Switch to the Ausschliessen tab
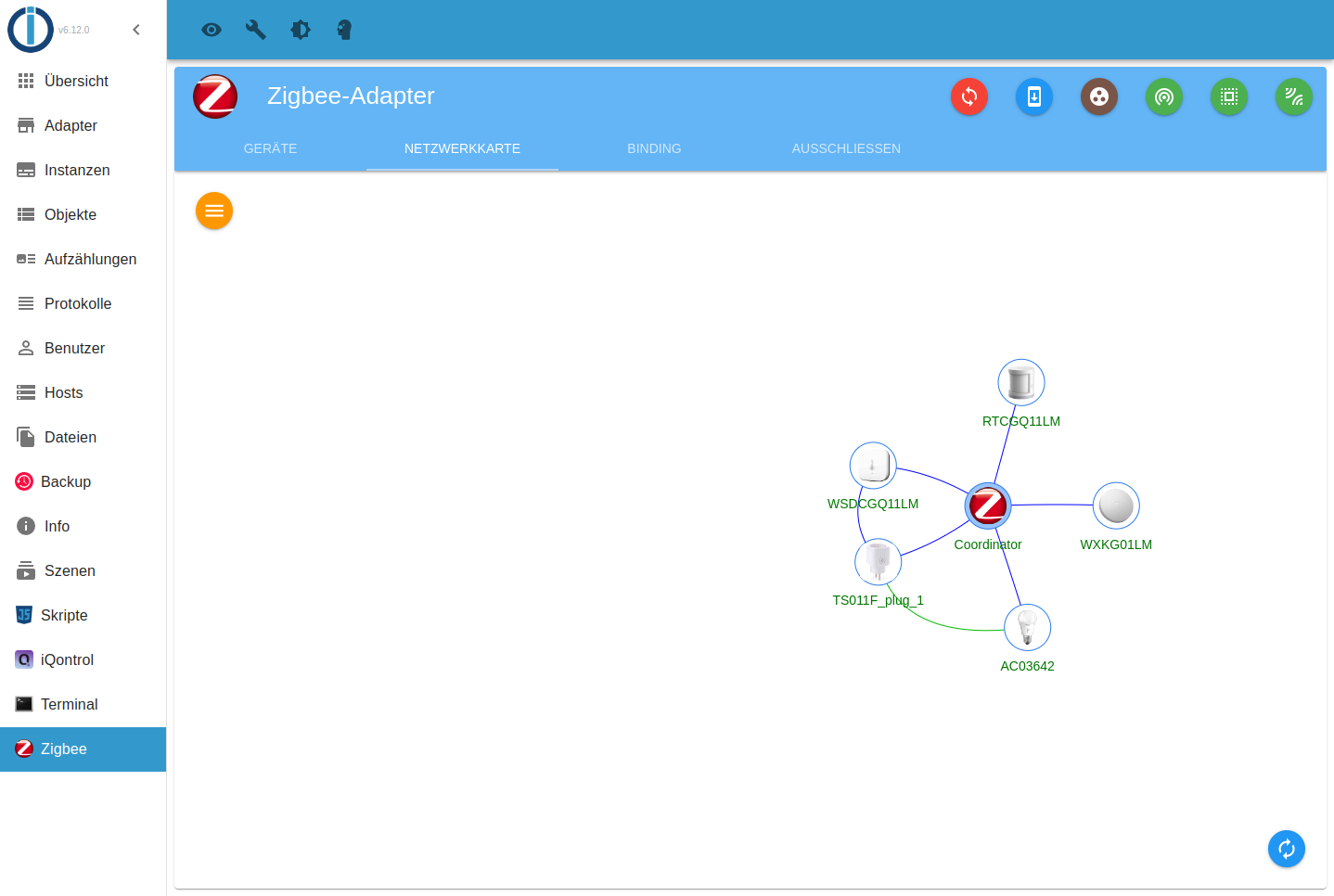The image size is (1334, 896). [x=846, y=148]
